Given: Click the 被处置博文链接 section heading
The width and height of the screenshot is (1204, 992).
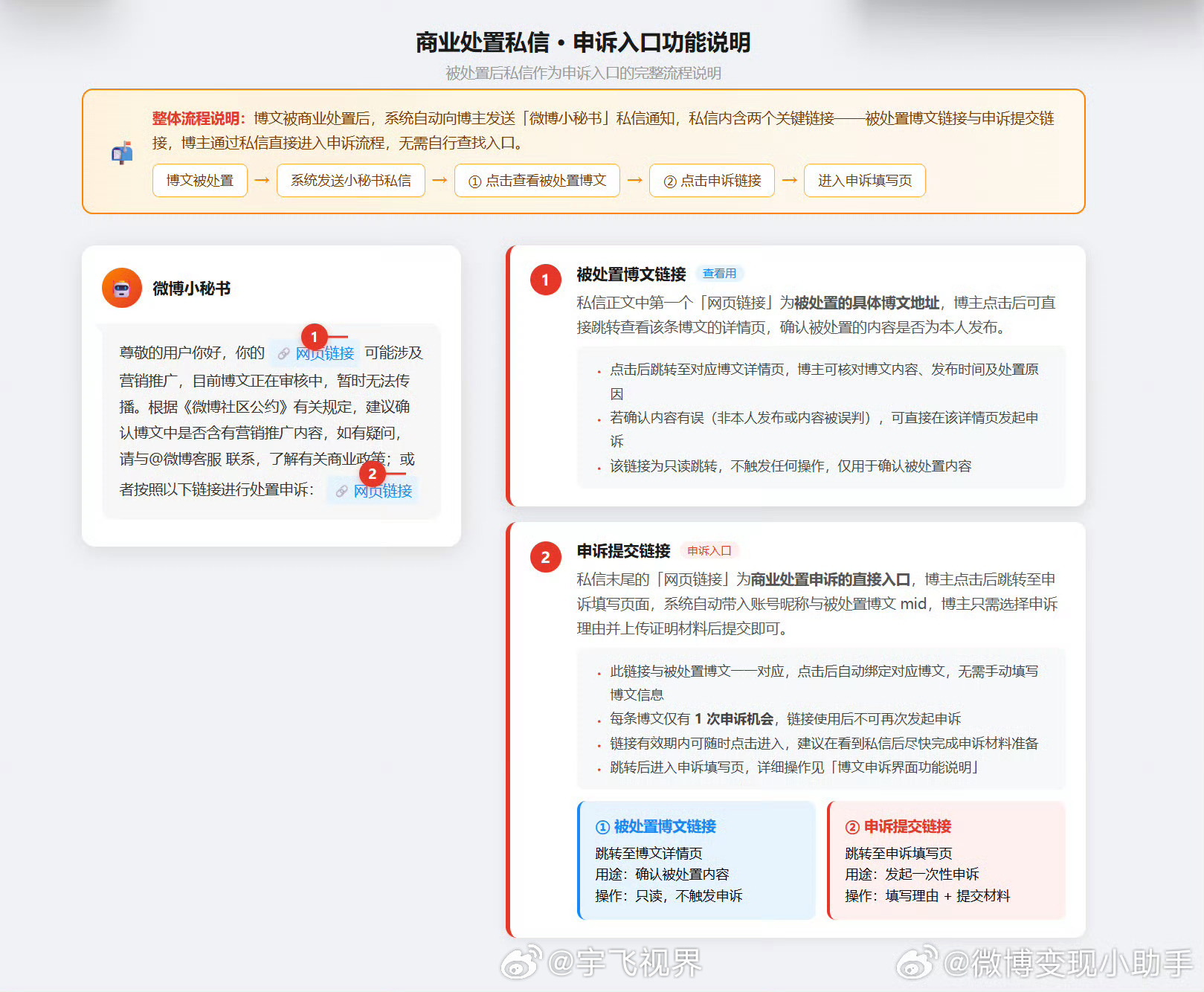Looking at the screenshot, I should pos(631,274).
